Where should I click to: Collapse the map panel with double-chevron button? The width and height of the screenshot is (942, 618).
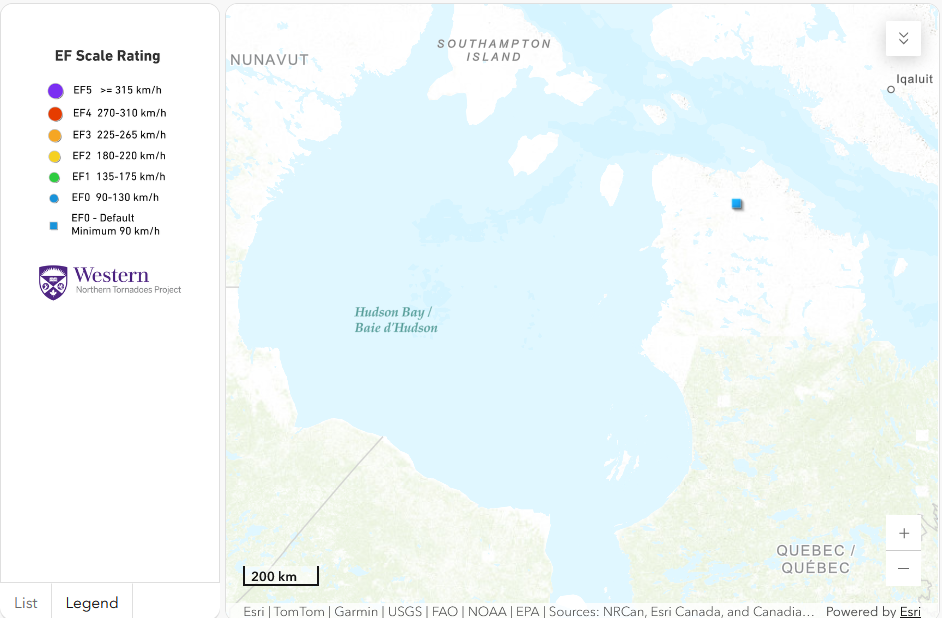[903, 38]
